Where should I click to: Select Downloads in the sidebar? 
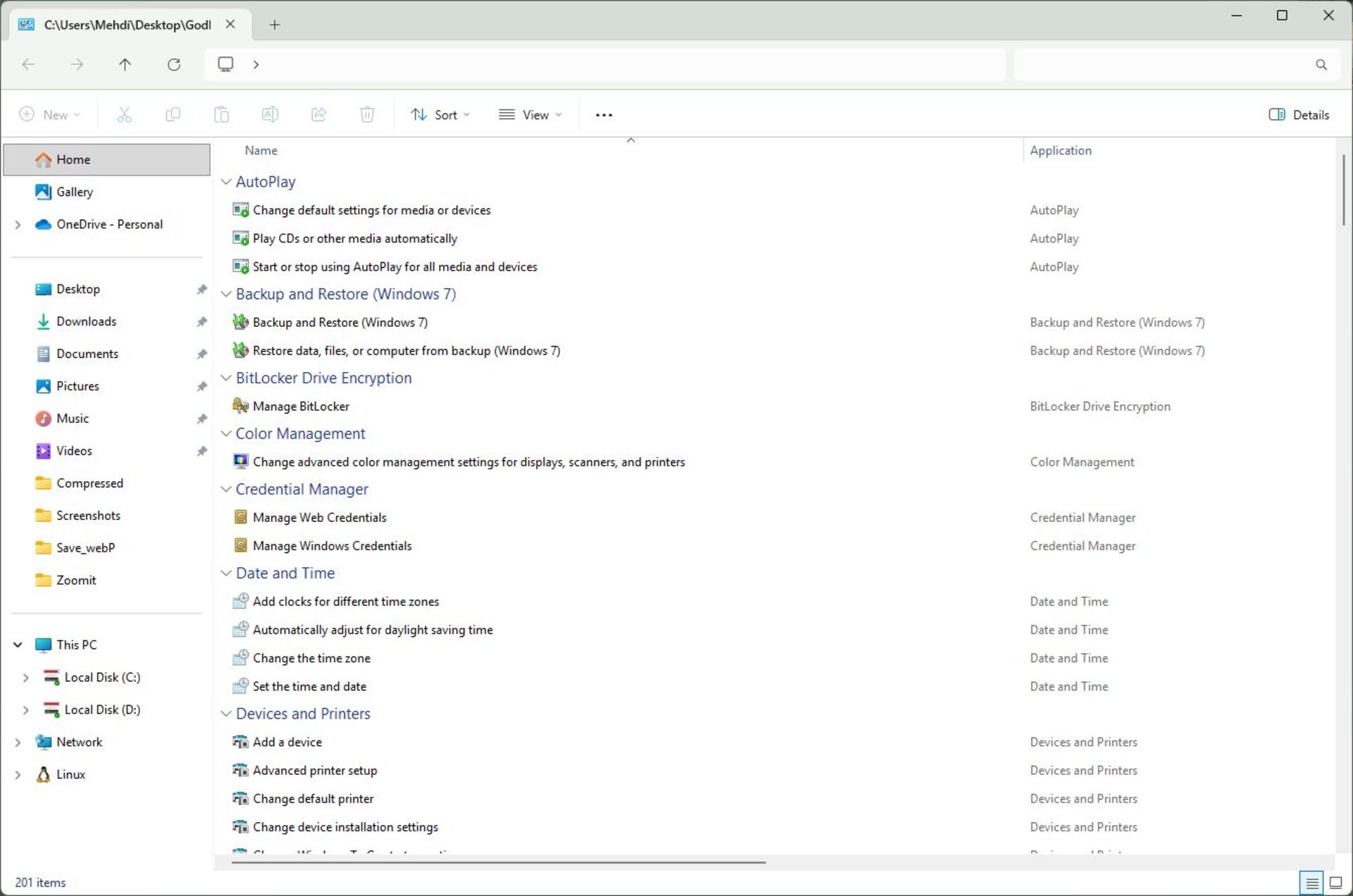[x=86, y=321]
